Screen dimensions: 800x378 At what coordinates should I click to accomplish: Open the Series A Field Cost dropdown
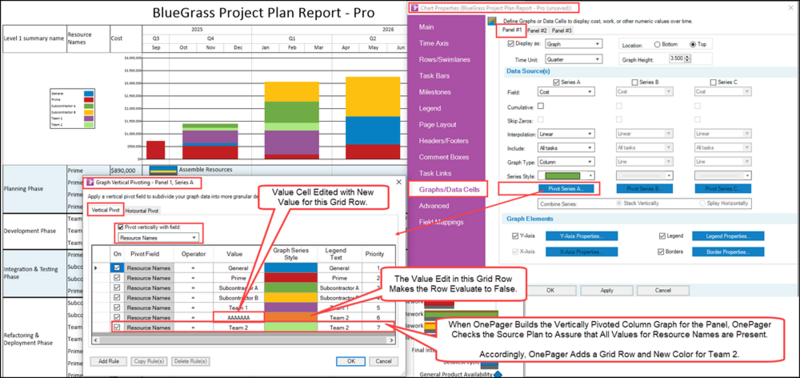click(x=566, y=91)
